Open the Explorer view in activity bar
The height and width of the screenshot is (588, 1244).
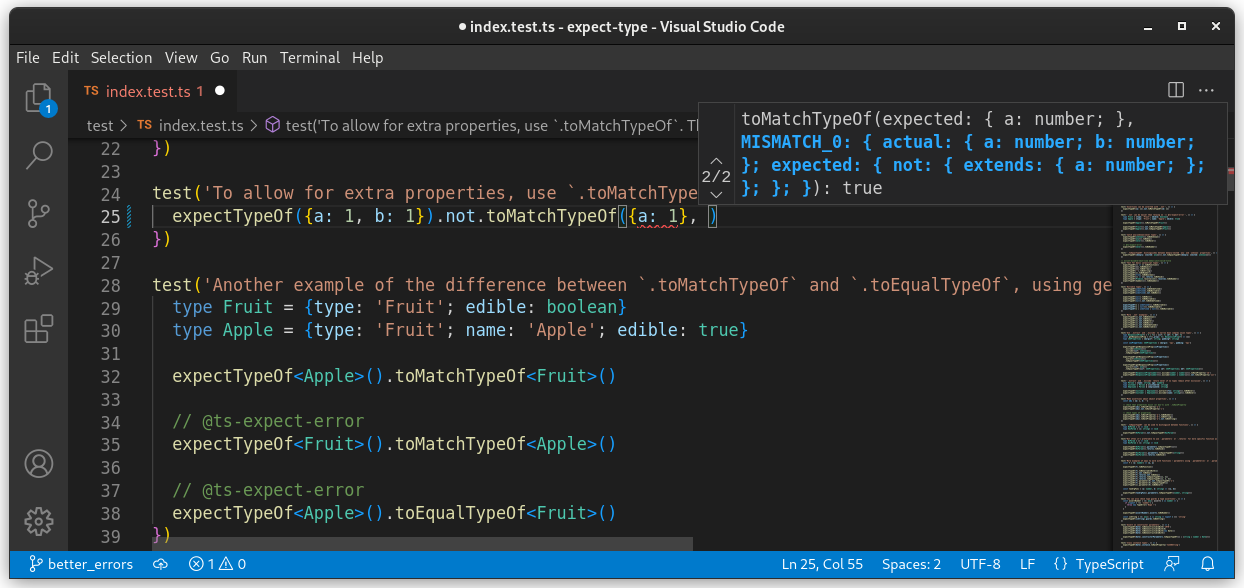pos(38,98)
